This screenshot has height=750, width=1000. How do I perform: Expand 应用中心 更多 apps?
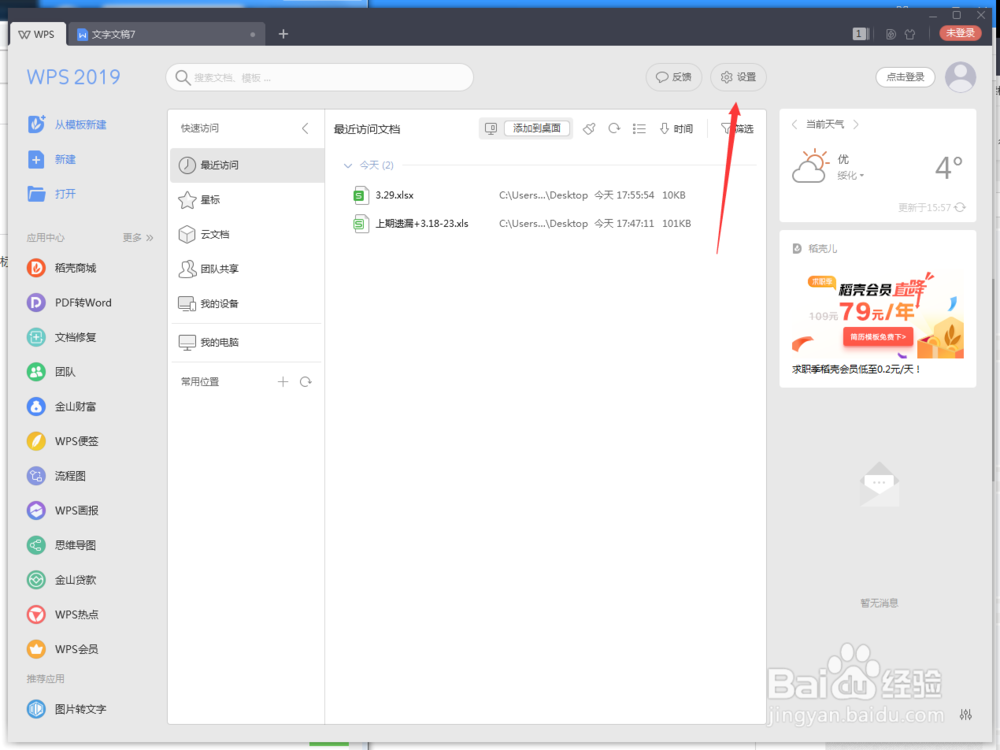[x=138, y=238]
